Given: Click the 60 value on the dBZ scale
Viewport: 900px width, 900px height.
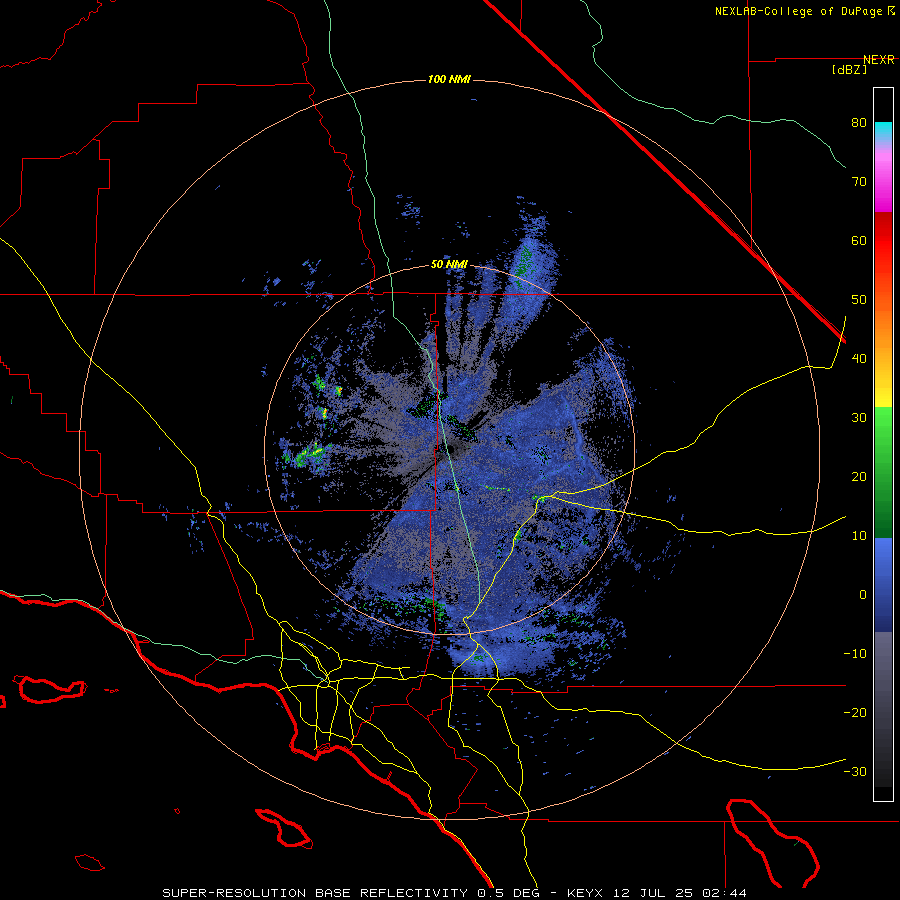Looking at the screenshot, I should click(x=859, y=240).
